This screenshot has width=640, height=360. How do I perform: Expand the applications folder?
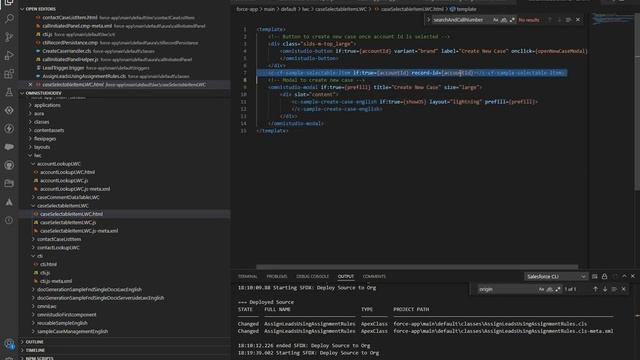pos(47,105)
